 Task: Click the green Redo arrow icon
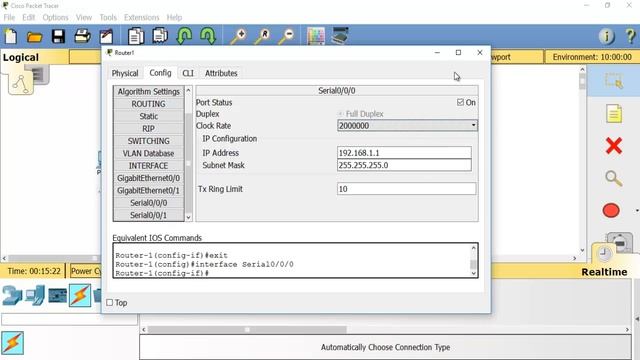208,36
